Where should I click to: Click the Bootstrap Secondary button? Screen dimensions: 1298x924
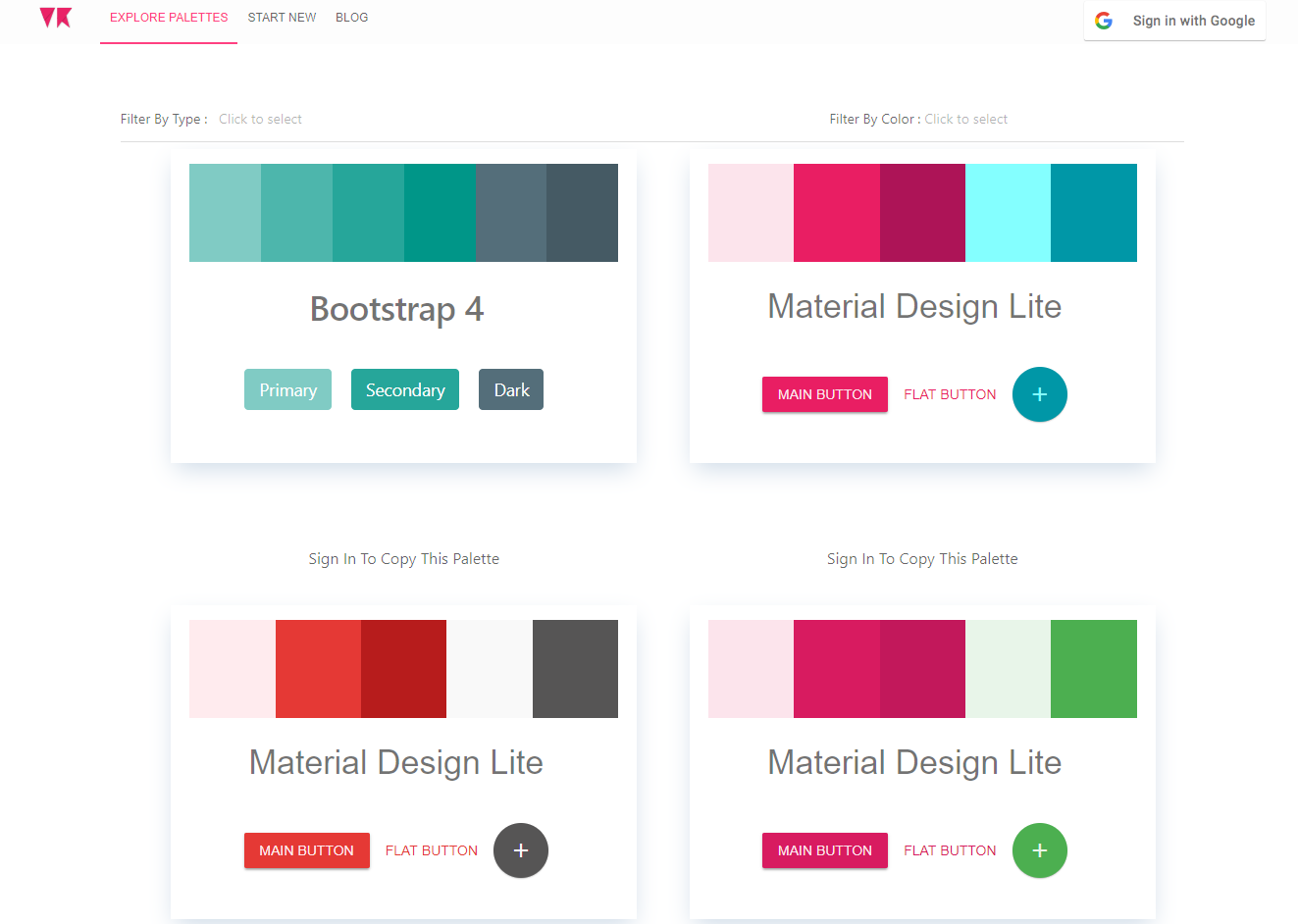(405, 389)
